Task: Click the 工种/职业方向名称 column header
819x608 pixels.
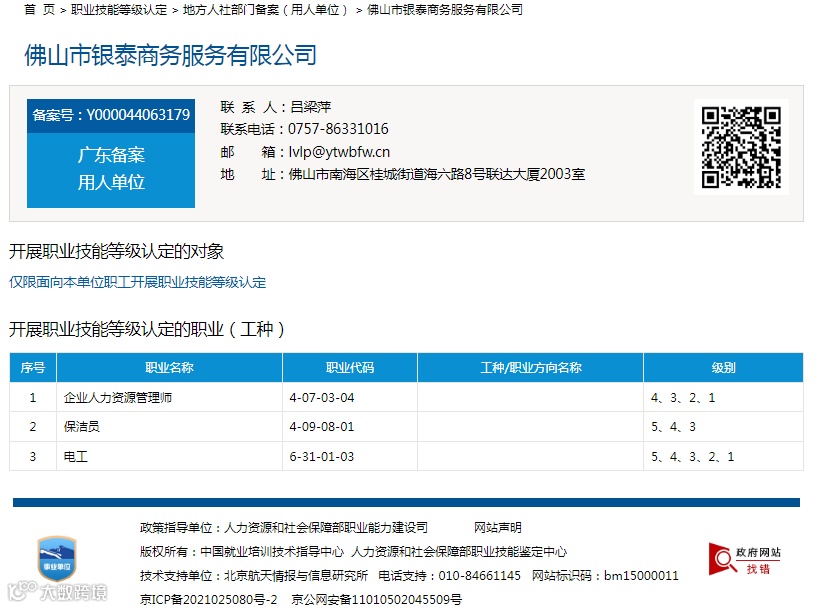Action: tap(531, 367)
